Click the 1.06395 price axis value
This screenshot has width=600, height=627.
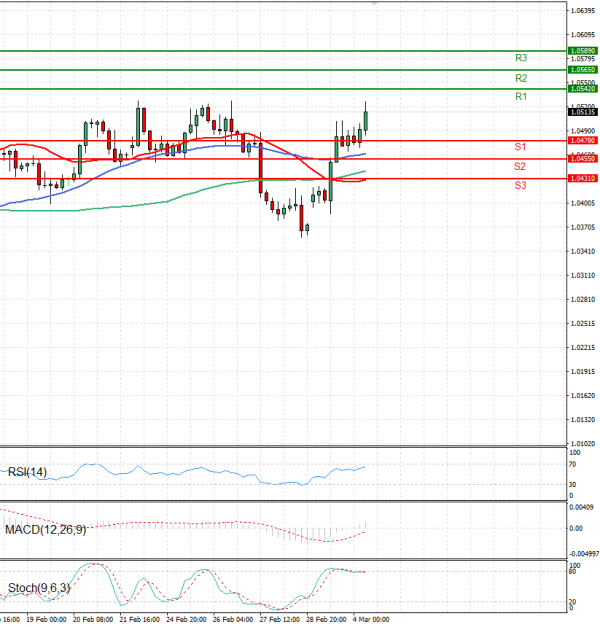pyautogui.click(x=582, y=11)
